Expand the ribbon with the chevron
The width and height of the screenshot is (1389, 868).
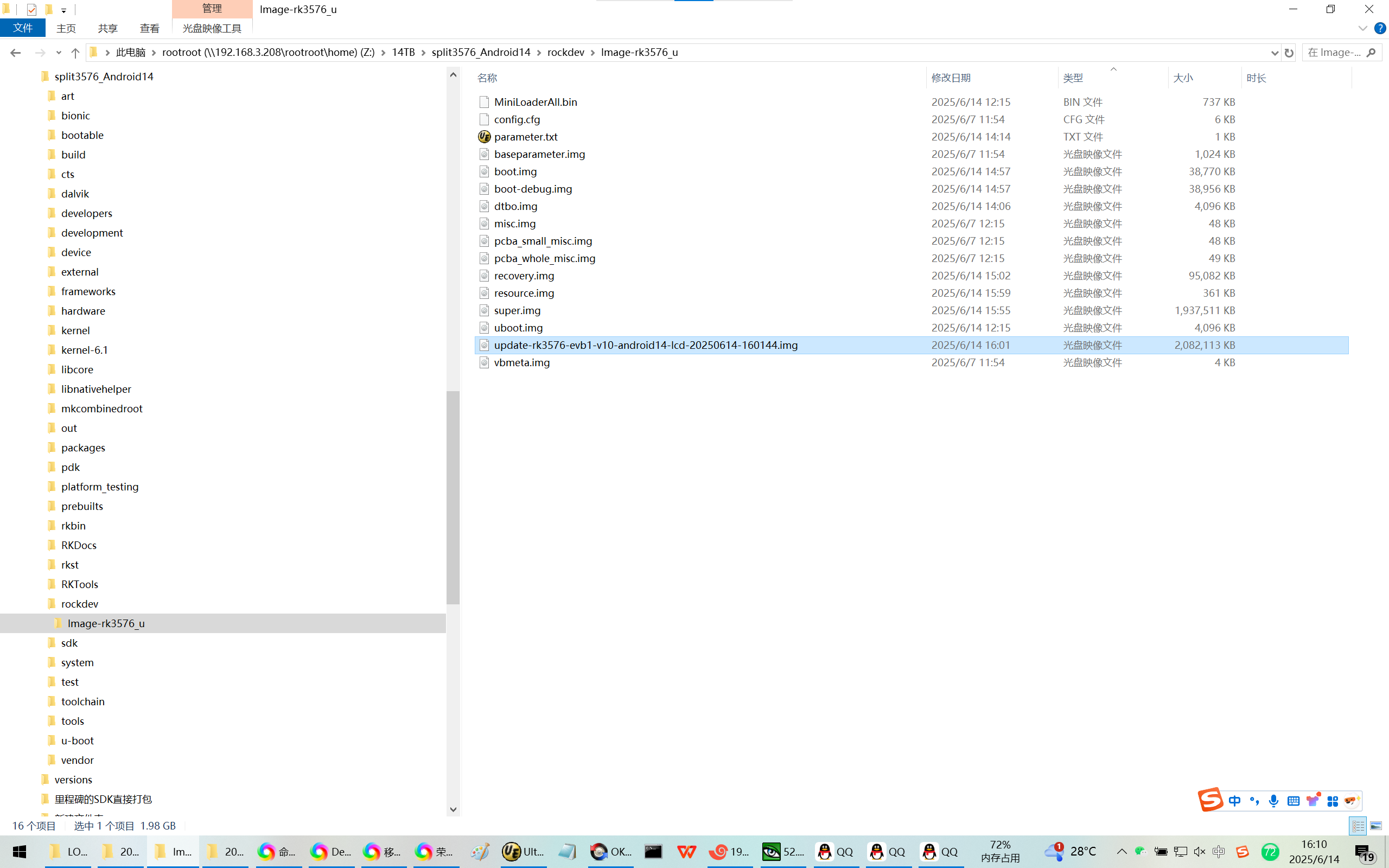[1362, 28]
